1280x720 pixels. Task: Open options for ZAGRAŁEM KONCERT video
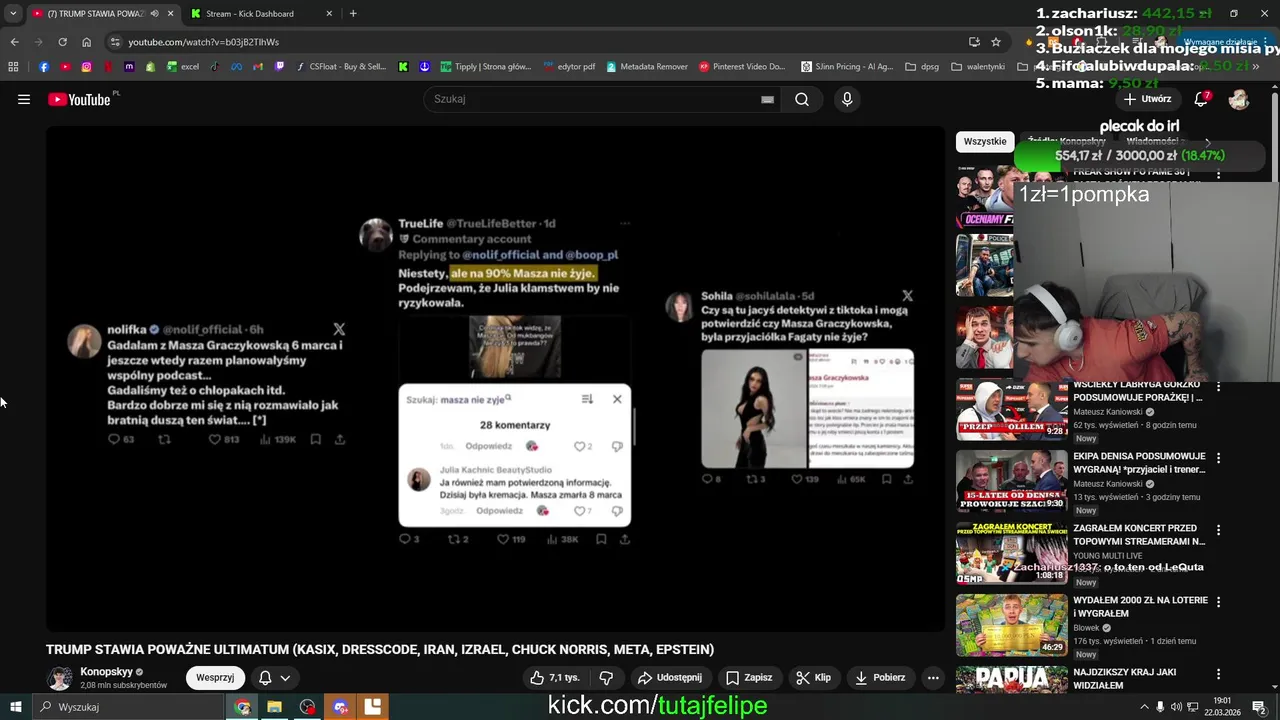point(1218,529)
